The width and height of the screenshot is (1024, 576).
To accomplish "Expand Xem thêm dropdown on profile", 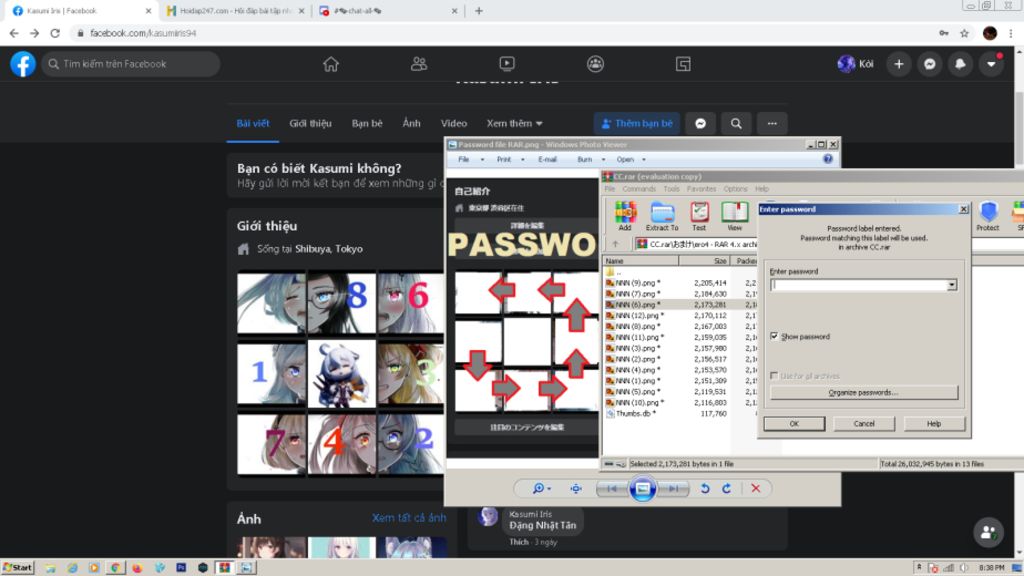I will coord(515,123).
